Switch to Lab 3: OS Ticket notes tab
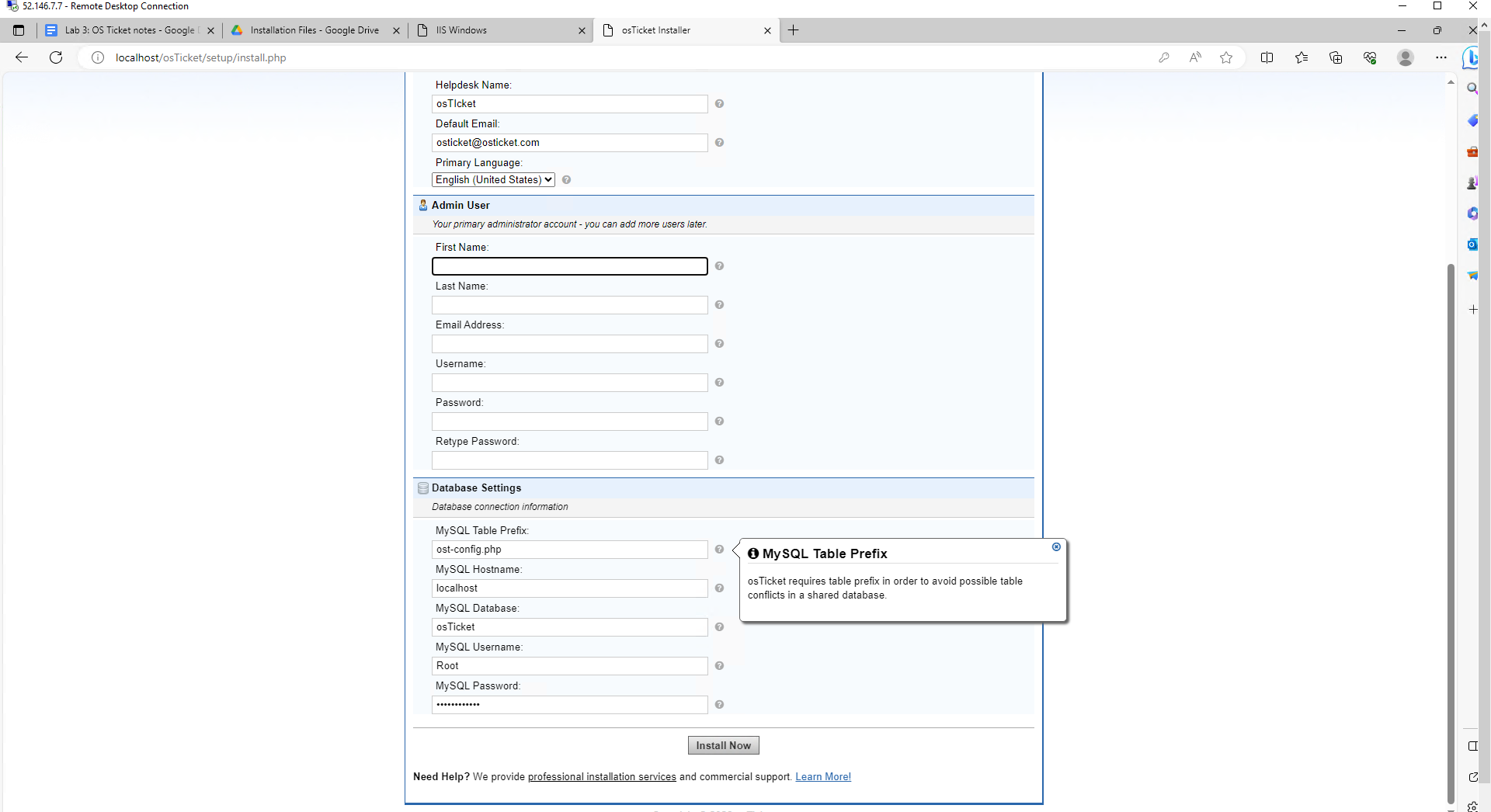The width and height of the screenshot is (1491, 812). pyautogui.click(x=130, y=30)
